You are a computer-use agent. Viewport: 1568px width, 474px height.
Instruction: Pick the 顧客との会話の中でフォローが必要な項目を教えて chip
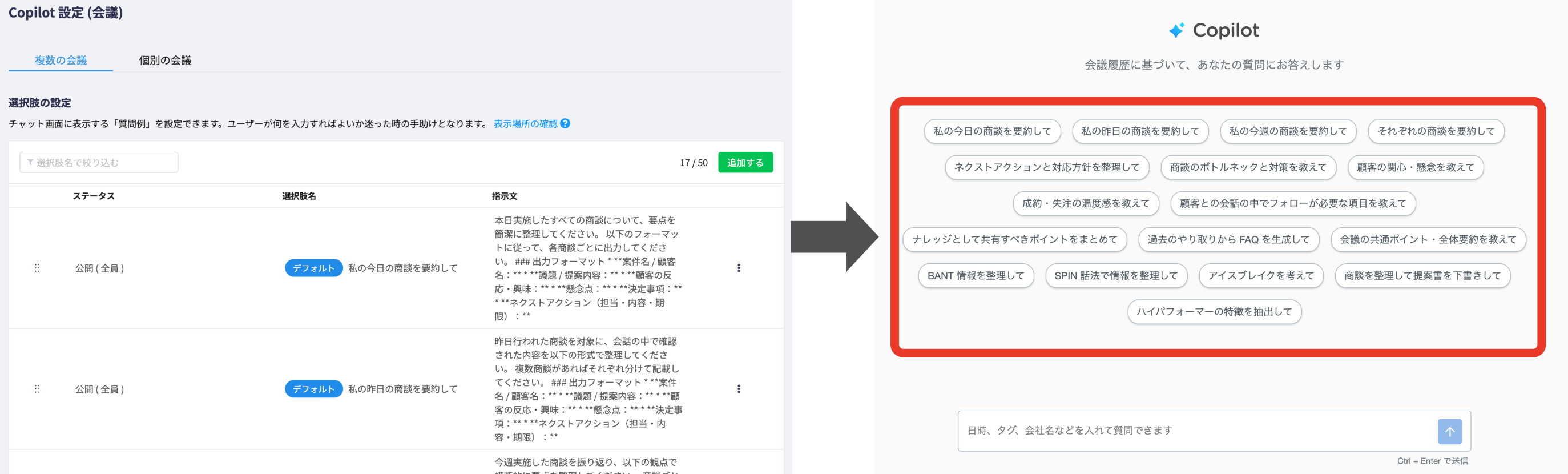pos(1293,203)
